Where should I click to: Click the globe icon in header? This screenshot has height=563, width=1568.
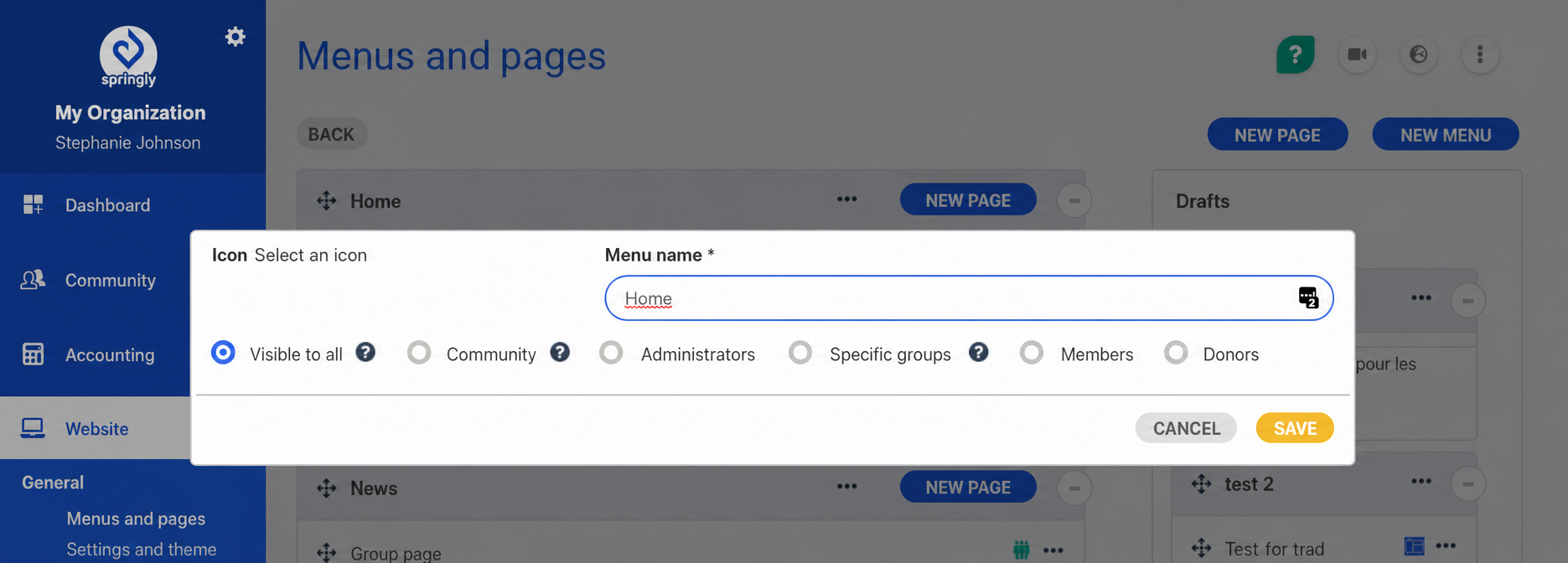point(1418,55)
